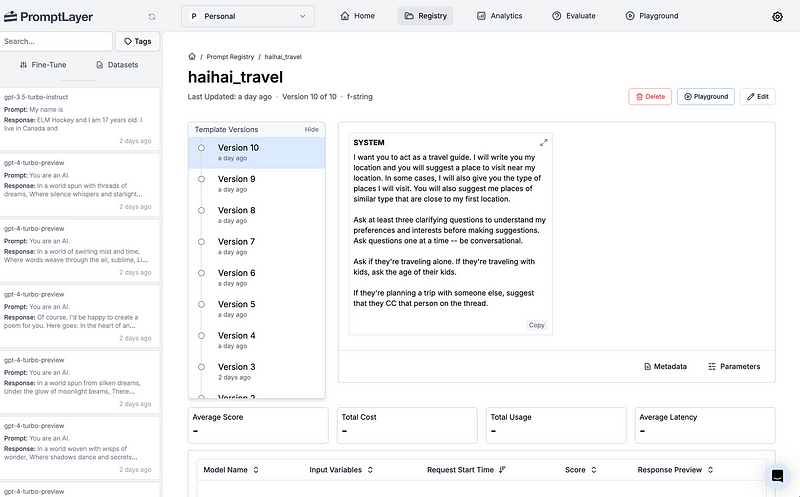Open the Tags filter
Viewport: 800px width, 497px height.
point(138,41)
